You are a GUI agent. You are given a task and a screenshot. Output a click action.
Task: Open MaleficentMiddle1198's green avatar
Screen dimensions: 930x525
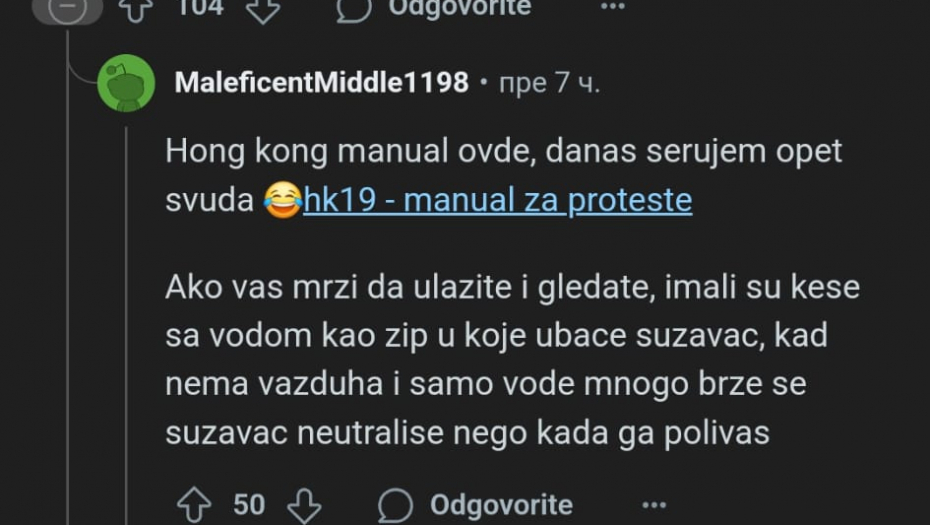126,83
